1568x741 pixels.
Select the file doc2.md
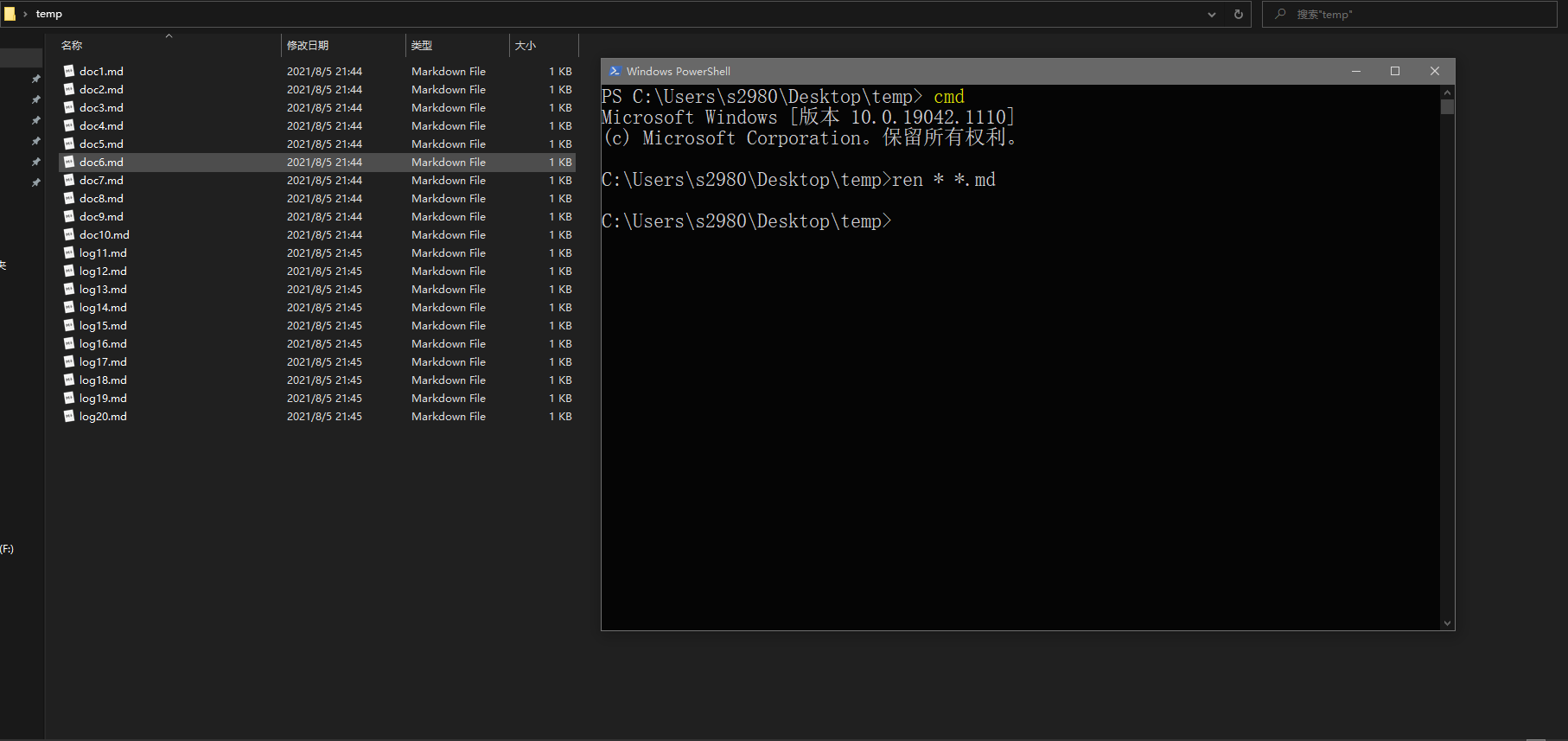[101, 89]
